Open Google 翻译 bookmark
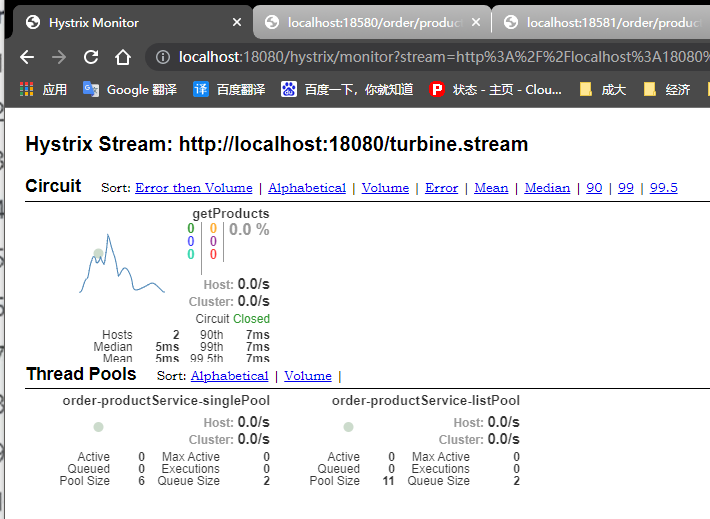The height and width of the screenshot is (519, 710). (x=130, y=89)
